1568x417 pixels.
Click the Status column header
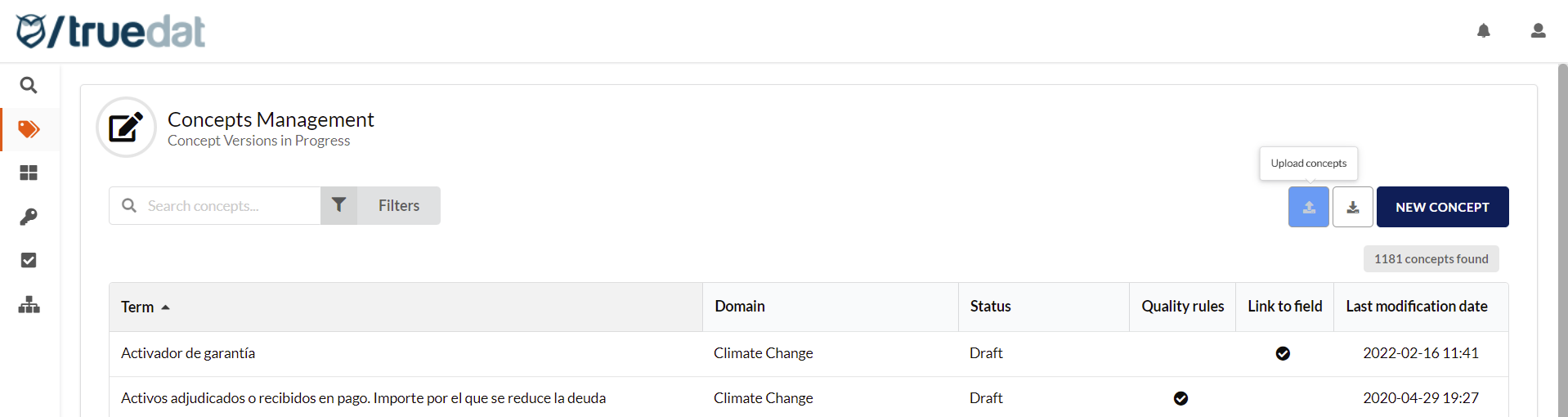(x=990, y=307)
